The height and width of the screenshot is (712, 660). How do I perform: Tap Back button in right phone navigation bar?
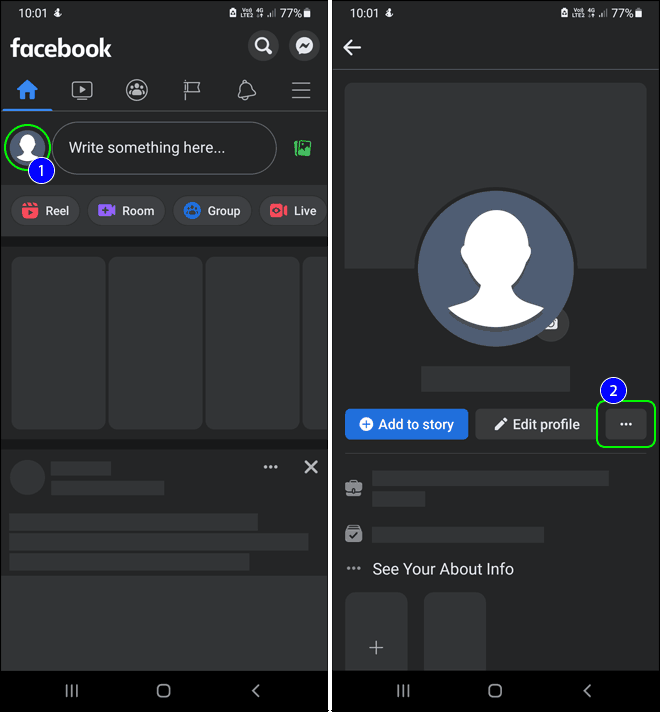tap(587, 691)
